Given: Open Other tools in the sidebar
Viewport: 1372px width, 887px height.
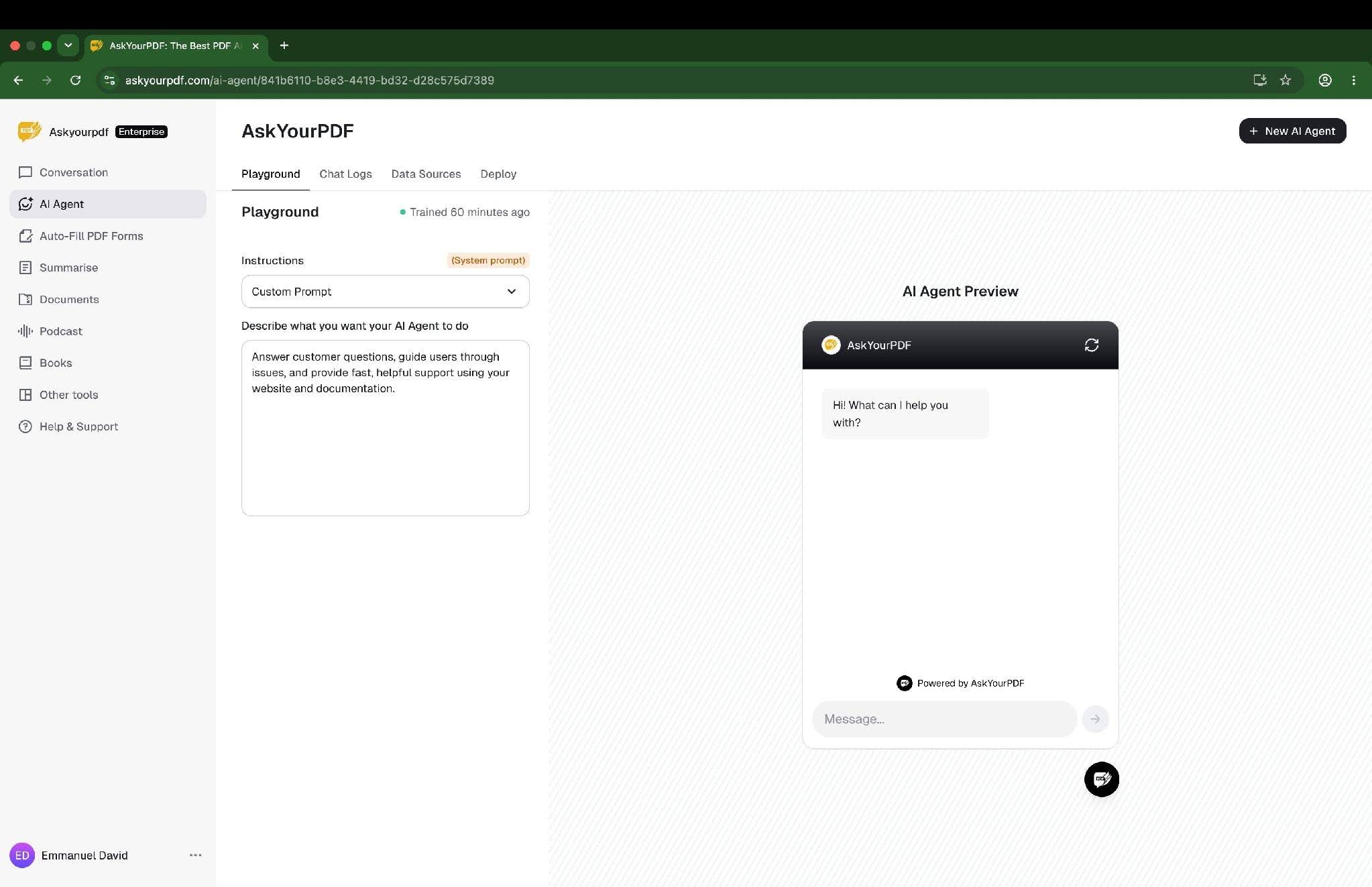Looking at the screenshot, I should [108, 395].
